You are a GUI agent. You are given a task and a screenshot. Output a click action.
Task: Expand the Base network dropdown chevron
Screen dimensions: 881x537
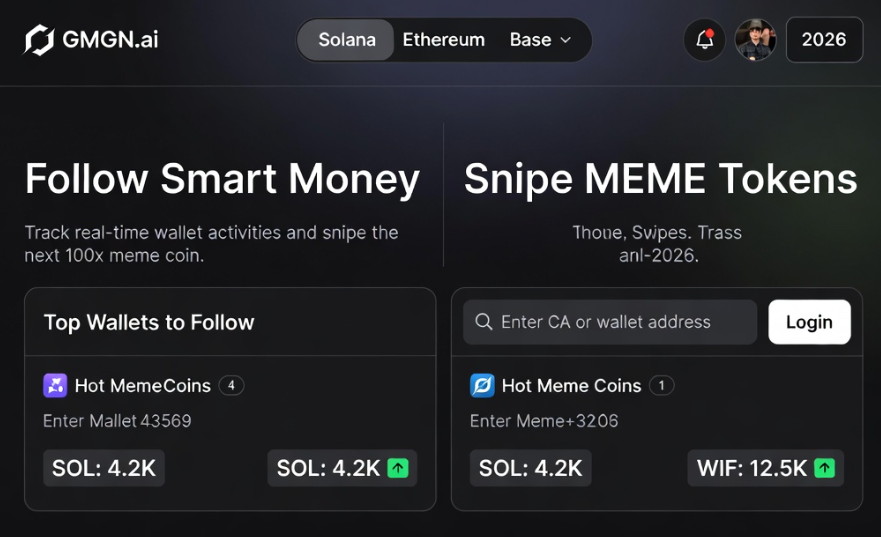click(x=566, y=40)
